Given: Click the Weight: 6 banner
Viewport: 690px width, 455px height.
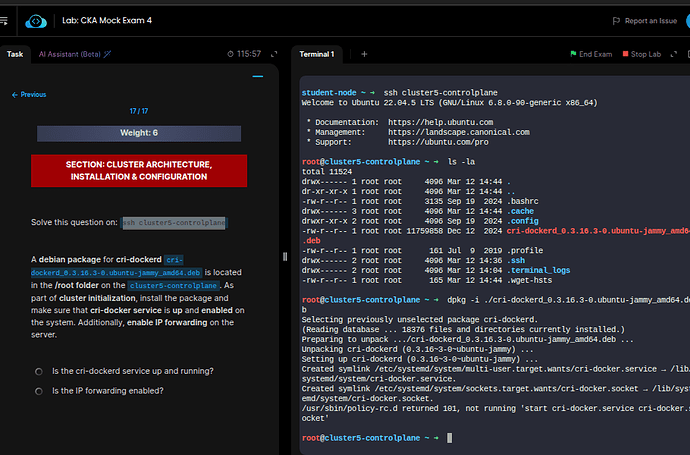Looking at the screenshot, I should [x=139, y=133].
